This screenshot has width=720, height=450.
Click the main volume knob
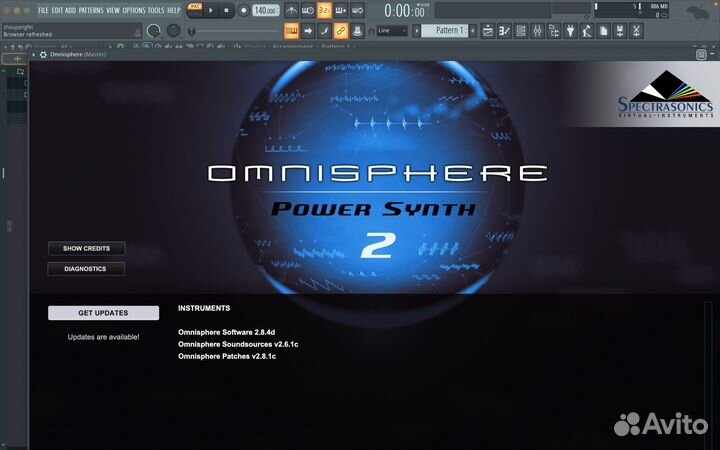coord(153,31)
